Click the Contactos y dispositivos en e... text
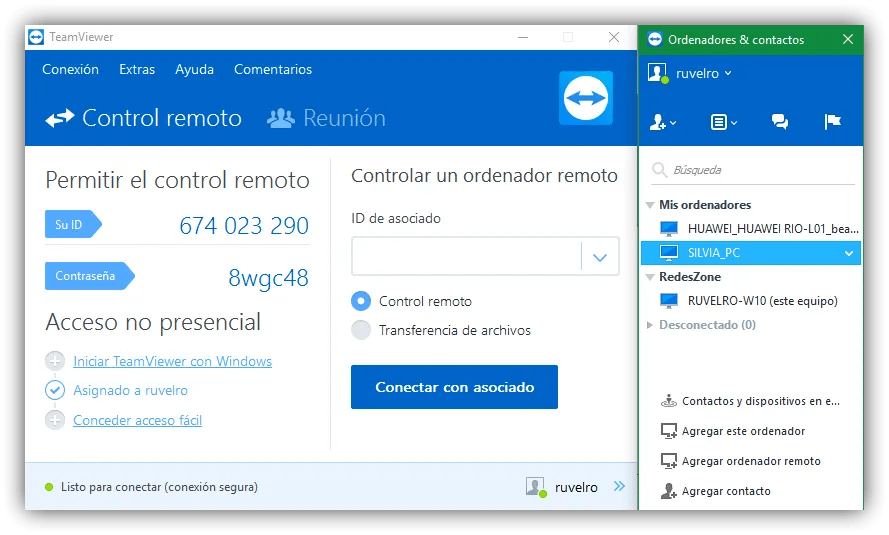Viewport: 889px width, 535px height. point(761,401)
